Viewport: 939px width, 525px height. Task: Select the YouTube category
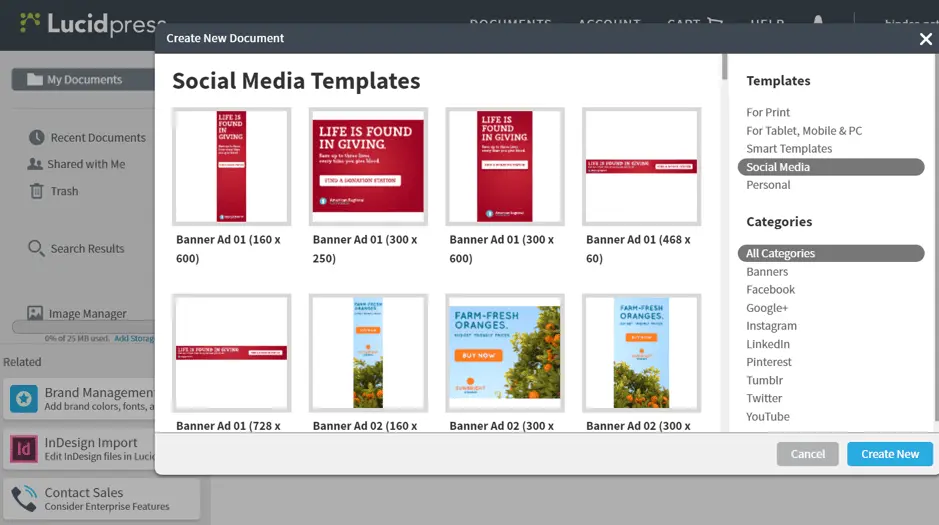pos(767,416)
